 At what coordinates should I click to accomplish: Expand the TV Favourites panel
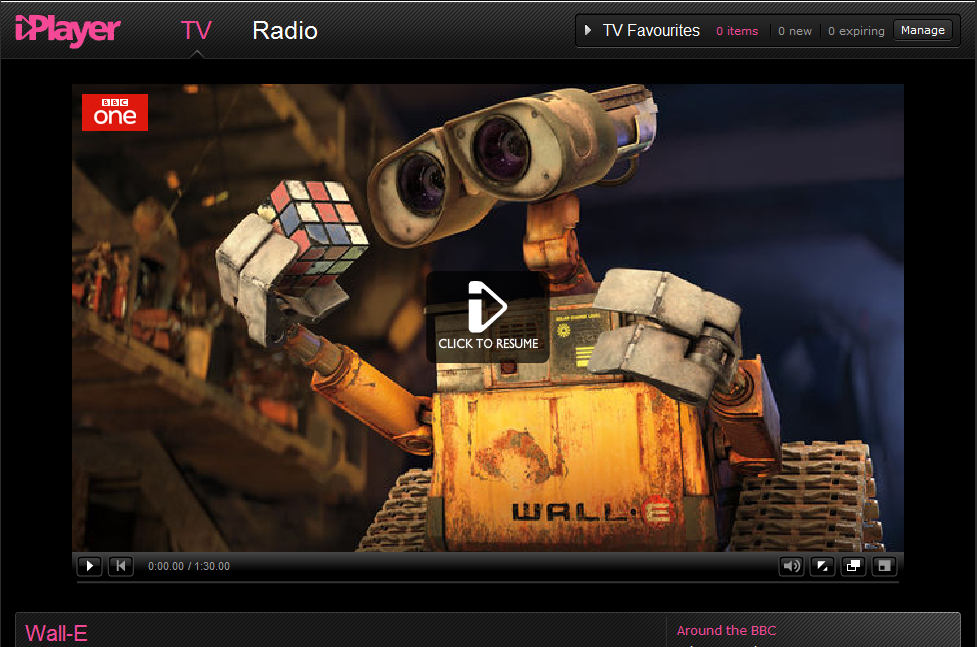coord(651,30)
